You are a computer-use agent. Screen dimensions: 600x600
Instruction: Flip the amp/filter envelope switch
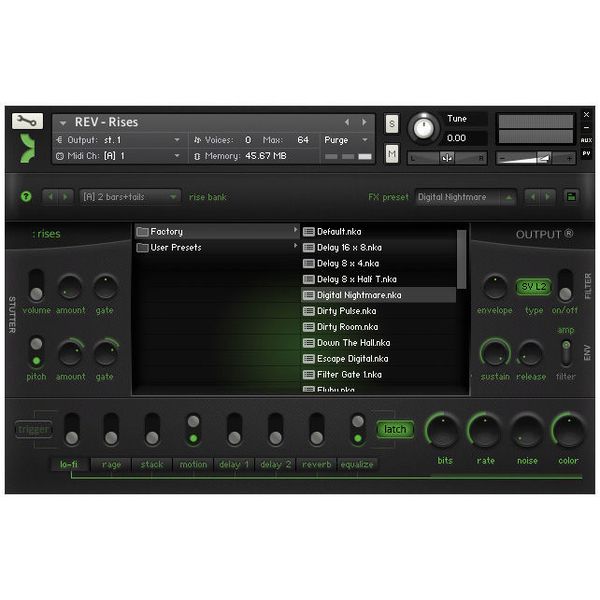566,353
